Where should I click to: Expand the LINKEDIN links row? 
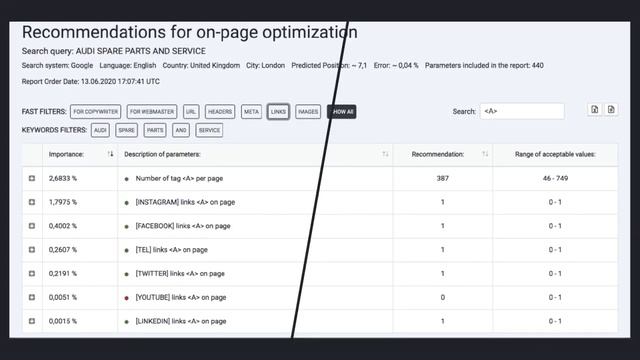(x=32, y=321)
